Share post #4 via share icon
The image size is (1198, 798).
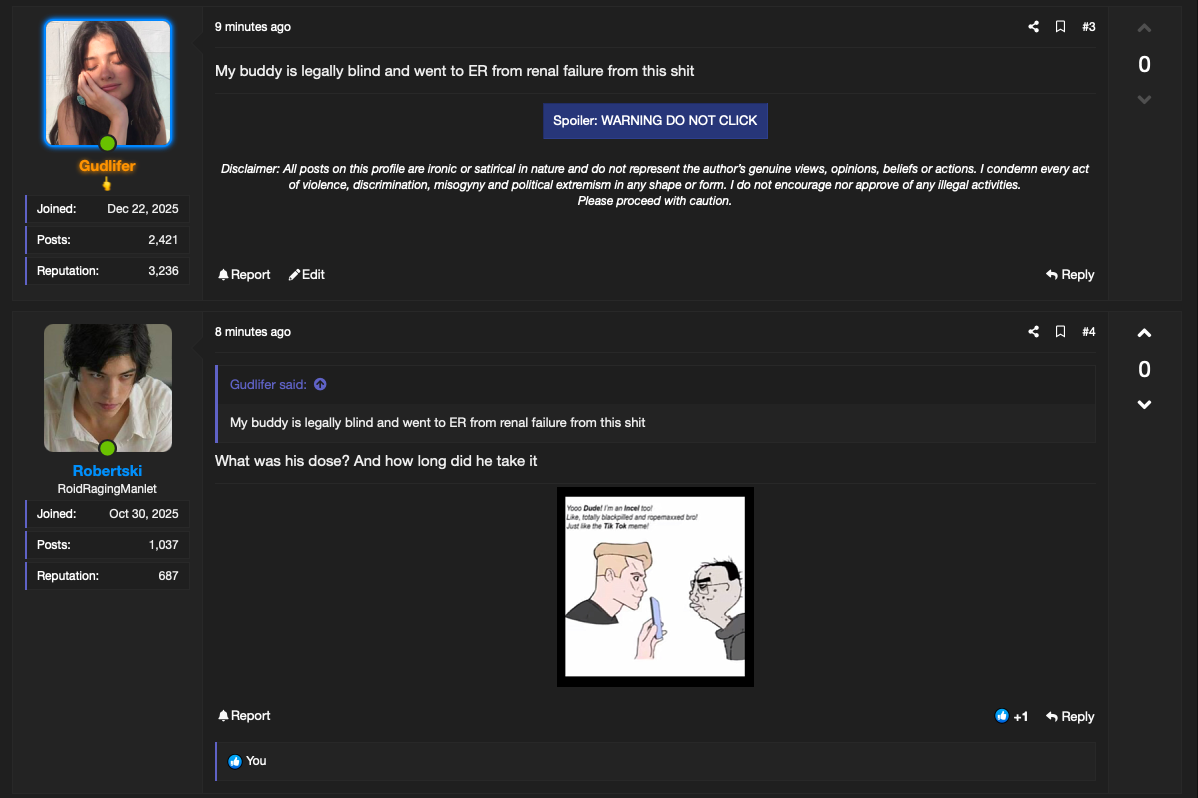pos(1033,332)
